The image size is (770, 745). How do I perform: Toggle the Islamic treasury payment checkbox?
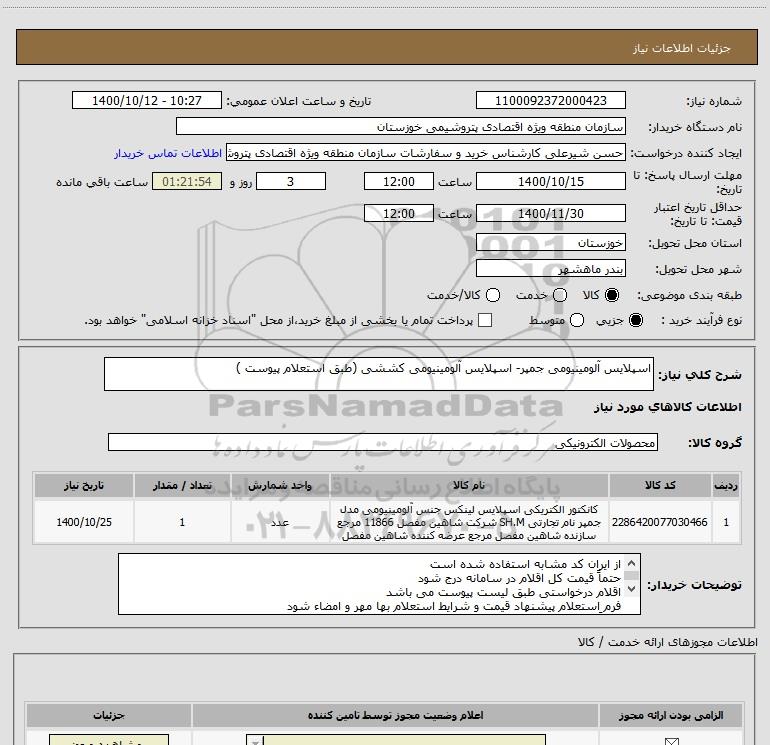(x=485, y=320)
